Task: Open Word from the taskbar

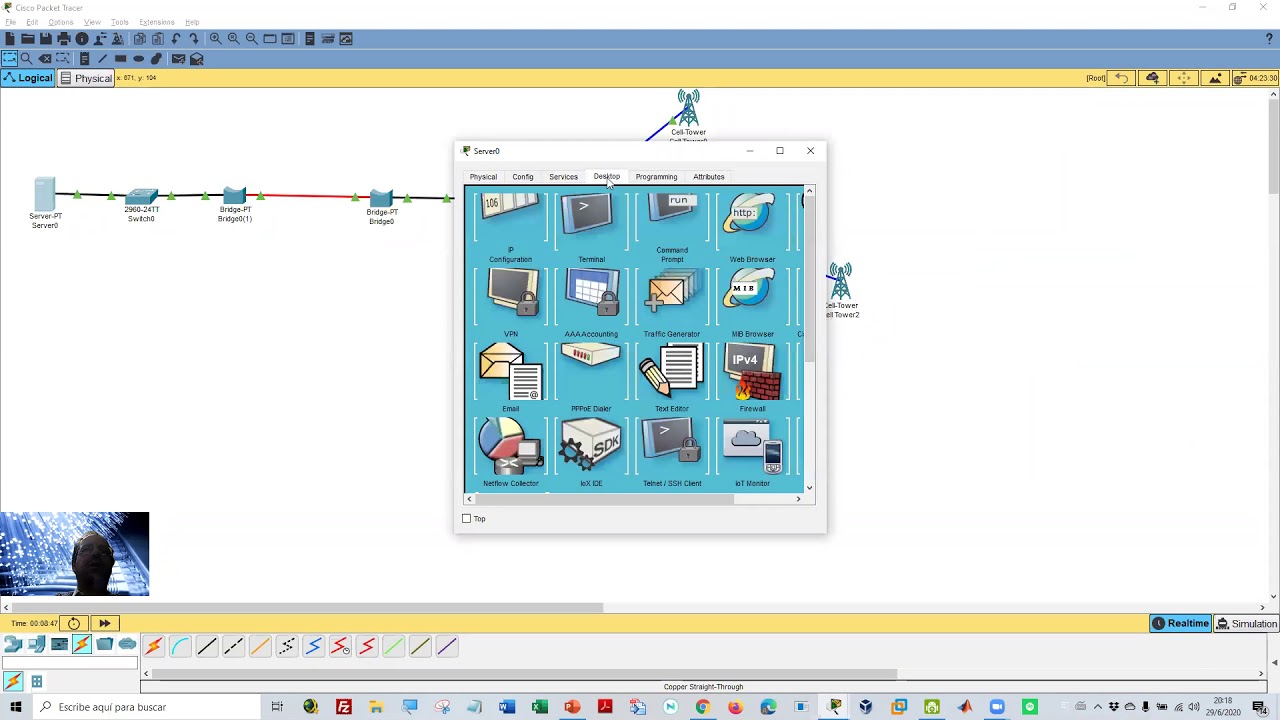Action: [506, 707]
